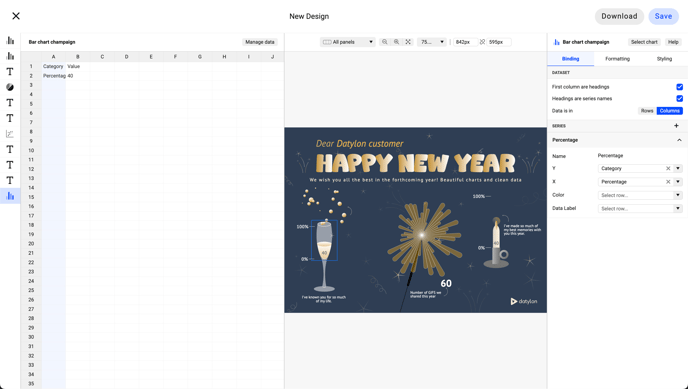Select the pie chart object icon in sidebar
The image size is (688, 389).
pyautogui.click(x=10, y=87)
